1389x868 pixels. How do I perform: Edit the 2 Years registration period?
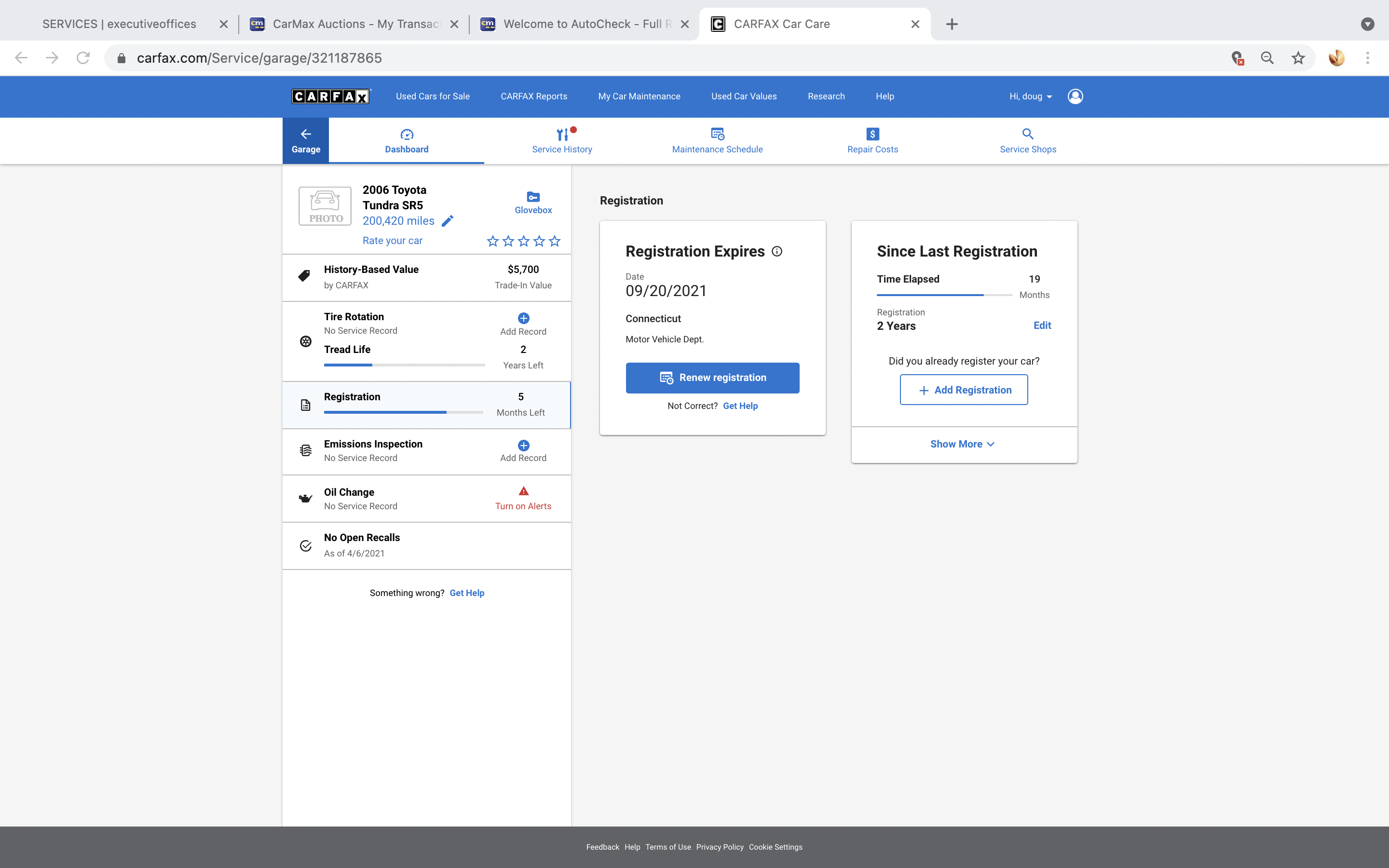(x=1042, y=325)
